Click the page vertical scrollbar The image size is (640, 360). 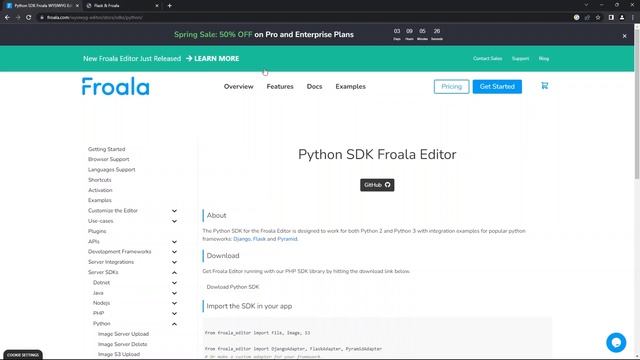(x=637, y=103)
